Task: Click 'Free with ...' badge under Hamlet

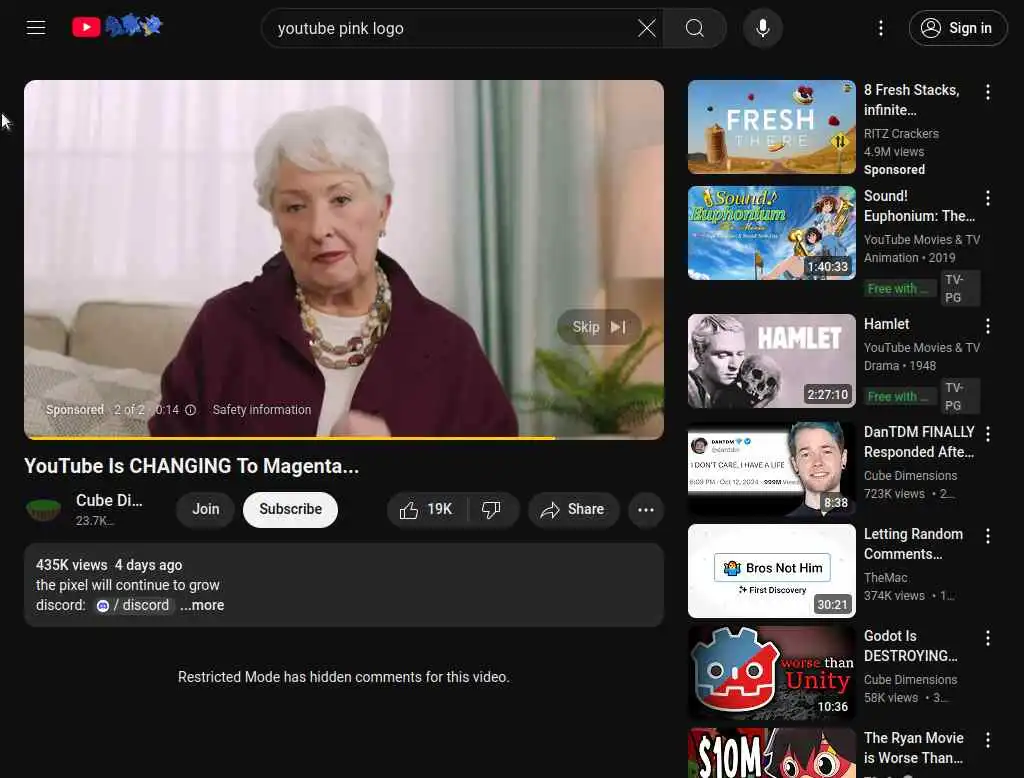Action: pos(899,397)
